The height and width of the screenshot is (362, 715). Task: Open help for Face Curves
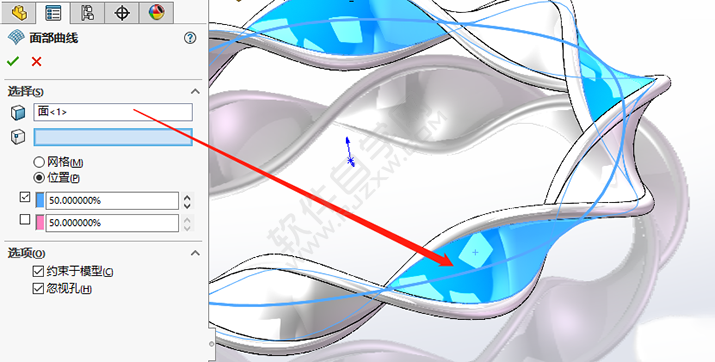(190, 38)
